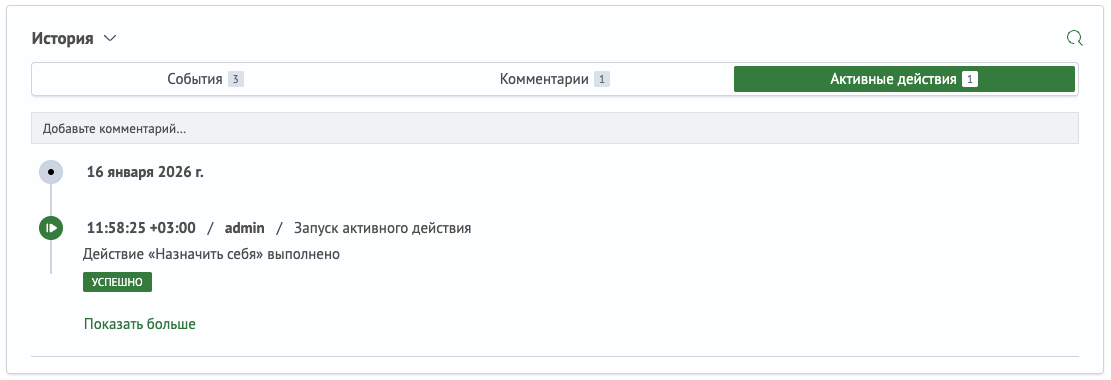Screen dimensions: 1111x380
Task: Open the Комментарии tab
Action: tap(555, 79)
